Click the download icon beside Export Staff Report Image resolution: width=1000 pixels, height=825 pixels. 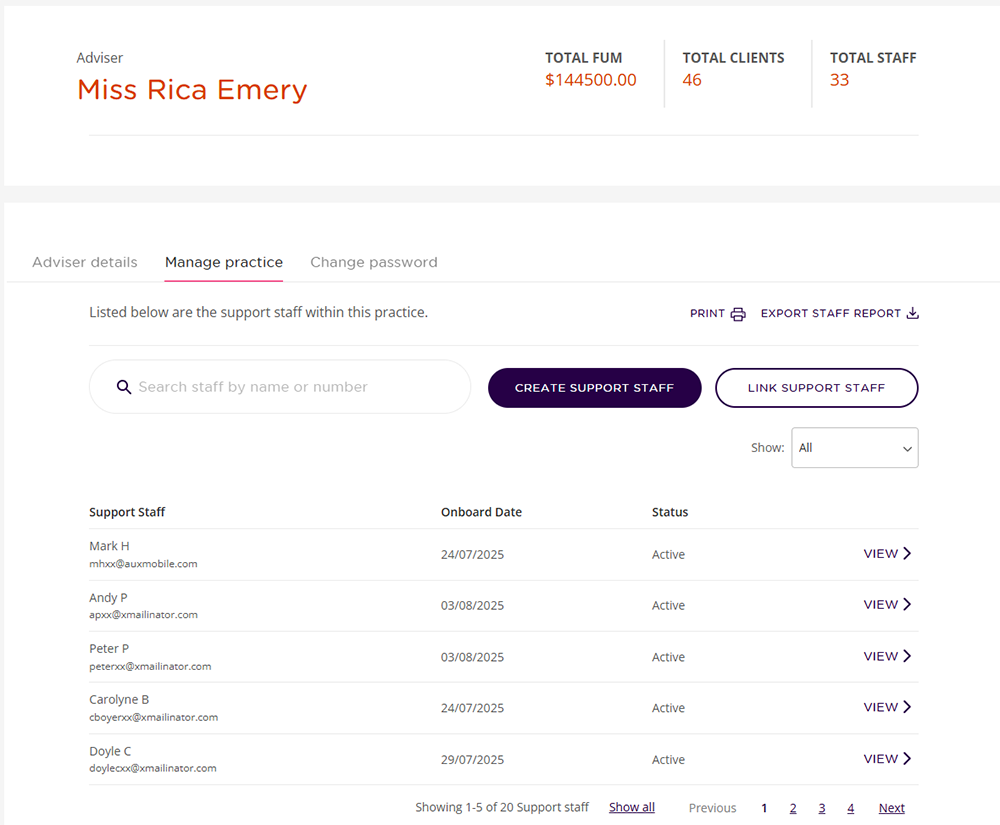click(912, 313)
